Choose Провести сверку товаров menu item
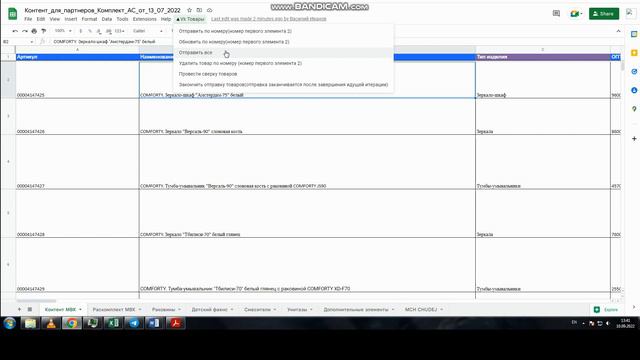 283,74
